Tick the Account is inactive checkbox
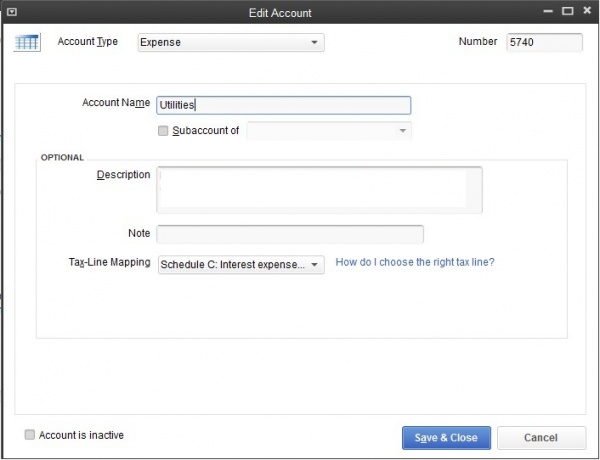The width and height of the screenshot is (600, 460). point(30,435)
